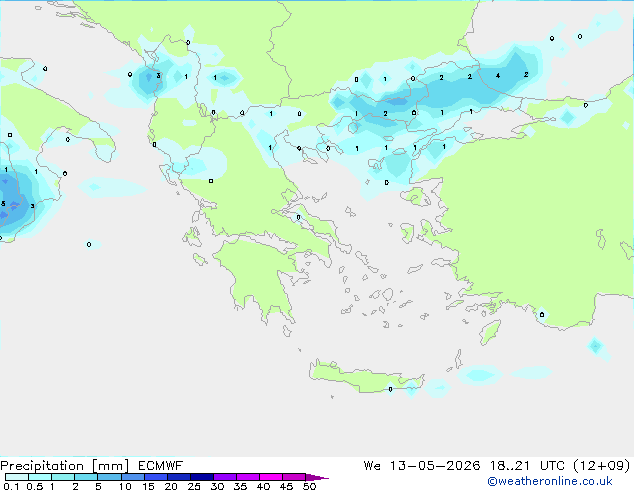634x490 pixels.
Task: Select the 45–50 mm legend swatch
Action: [x=294, y=477]
